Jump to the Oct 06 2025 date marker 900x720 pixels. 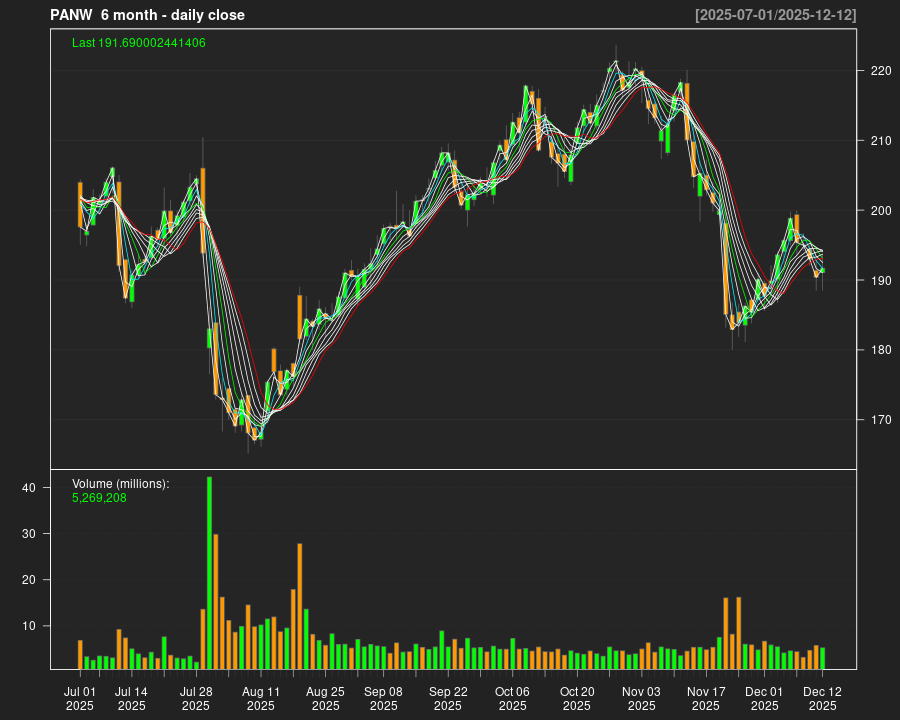click(x=512, y=698)
